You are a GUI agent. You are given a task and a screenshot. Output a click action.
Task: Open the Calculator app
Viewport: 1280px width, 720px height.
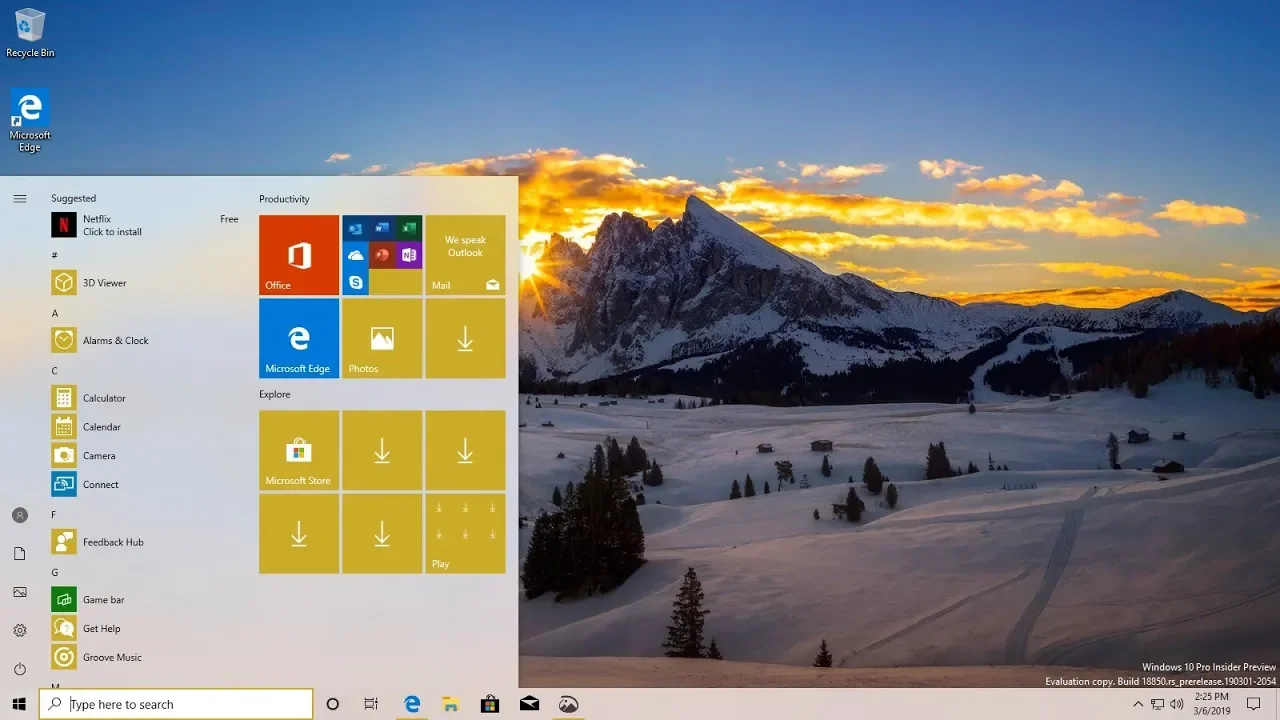point(145,398)
